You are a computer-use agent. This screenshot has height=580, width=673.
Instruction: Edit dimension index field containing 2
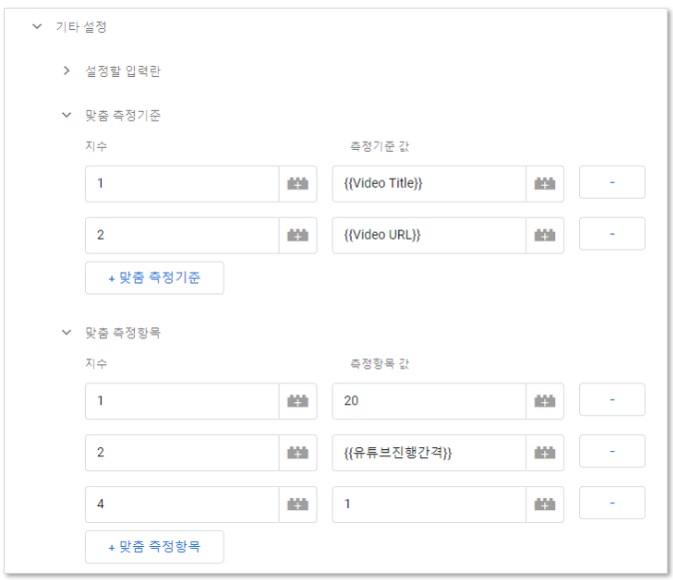coord(182,235)
